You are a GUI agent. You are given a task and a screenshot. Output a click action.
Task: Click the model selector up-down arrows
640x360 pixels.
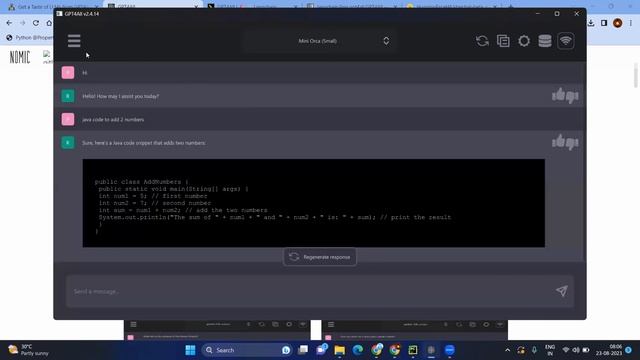(x=386, y=41)
